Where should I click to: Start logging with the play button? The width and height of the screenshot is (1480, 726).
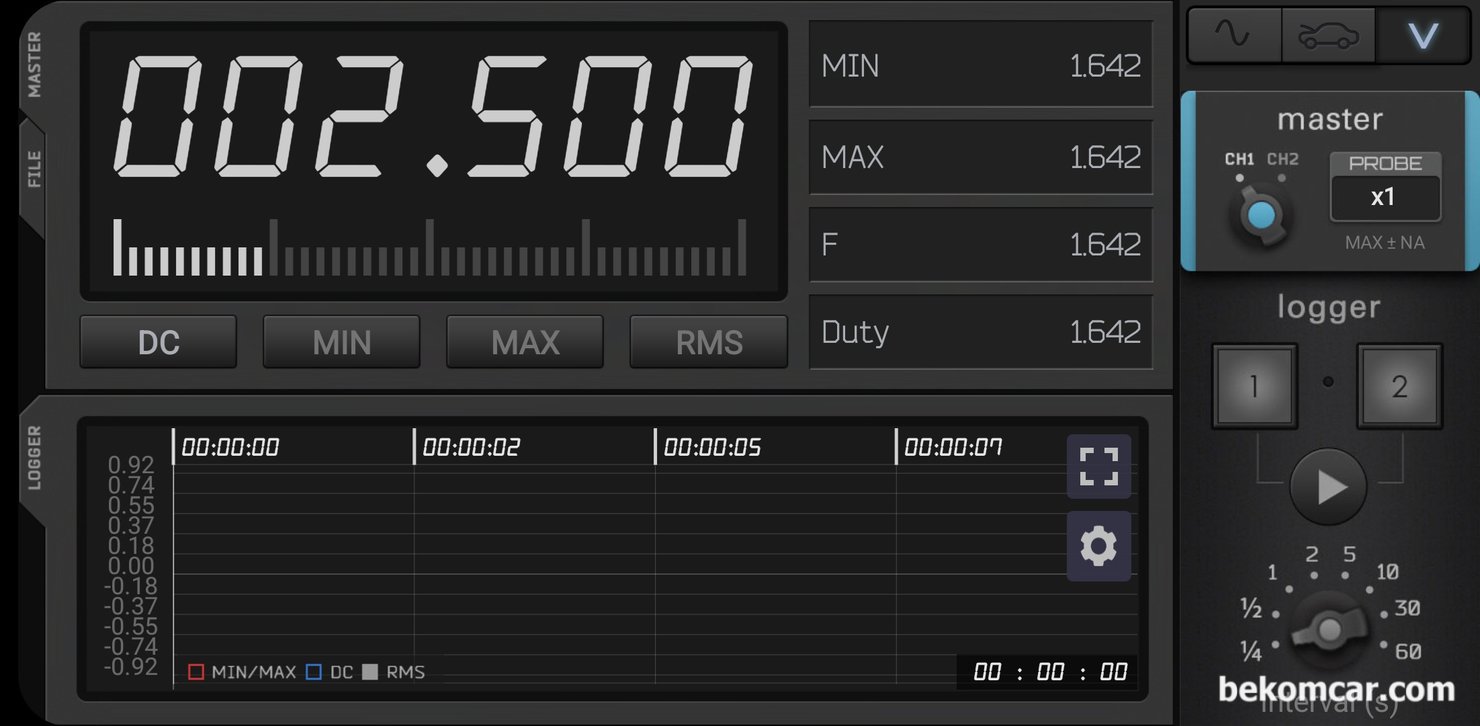1328,487
